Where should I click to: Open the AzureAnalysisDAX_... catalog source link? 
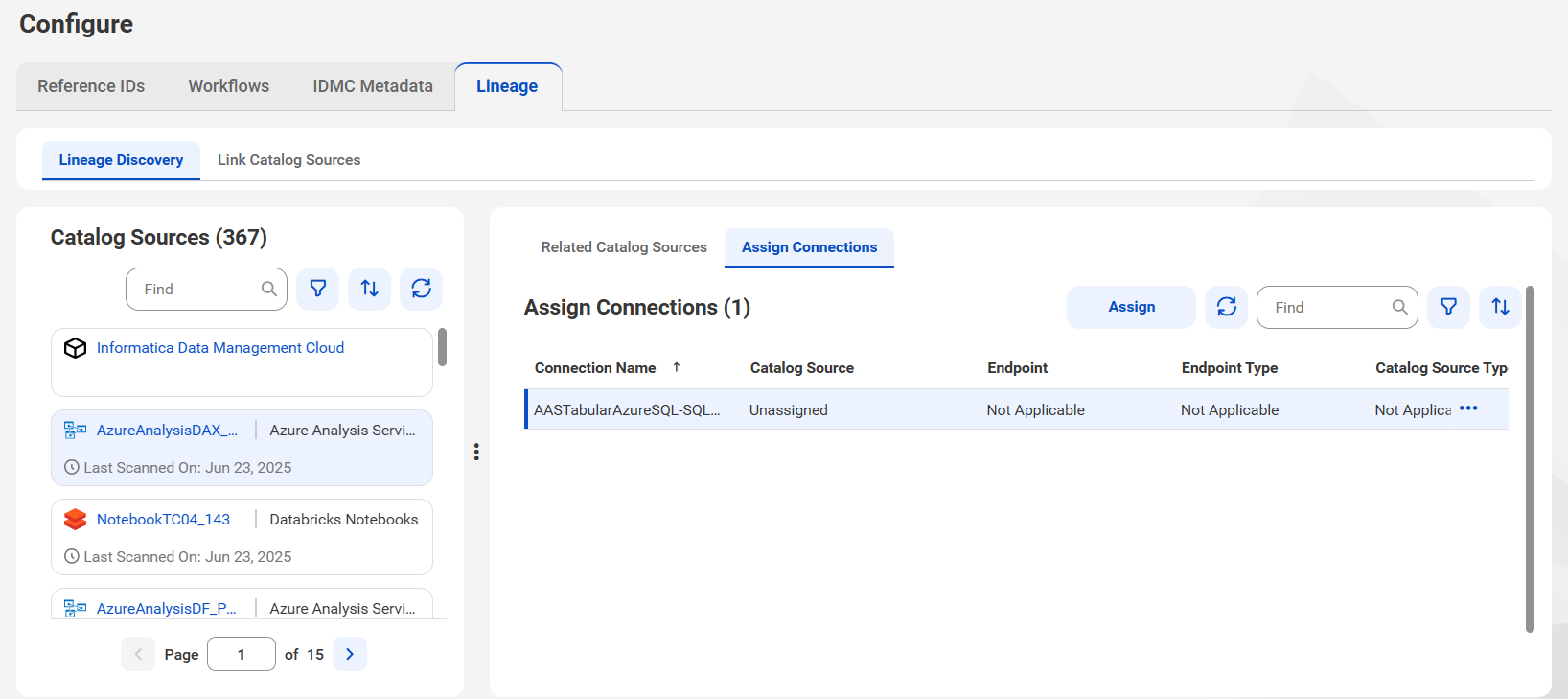(167, 431)
